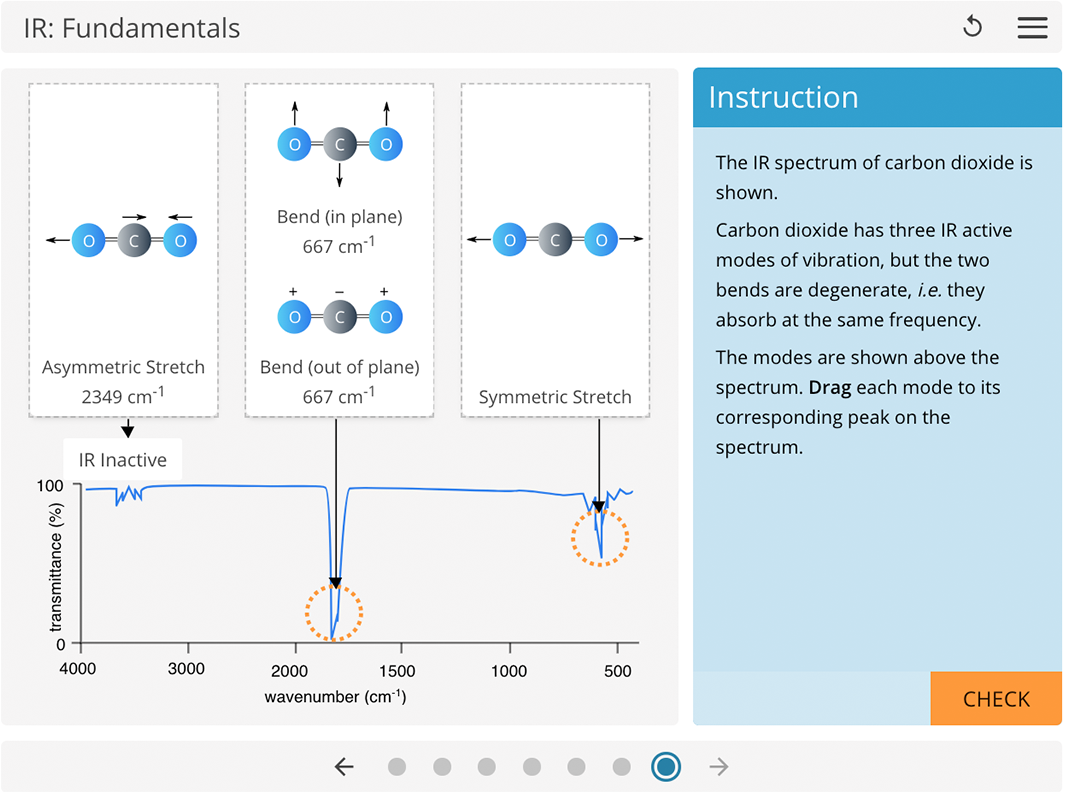Select the second page navigation dot

[x=442, y=766]
